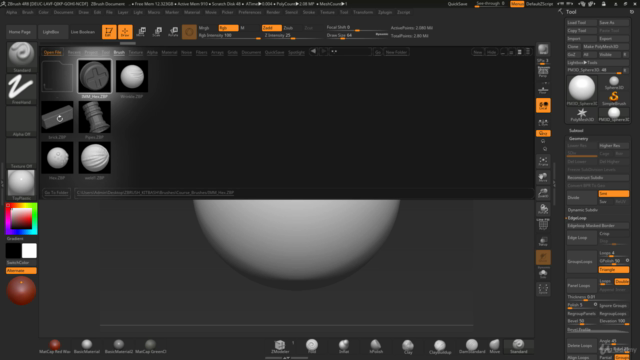Click the LightBox button
Viewport: 640px width, 360px height.
51,32
